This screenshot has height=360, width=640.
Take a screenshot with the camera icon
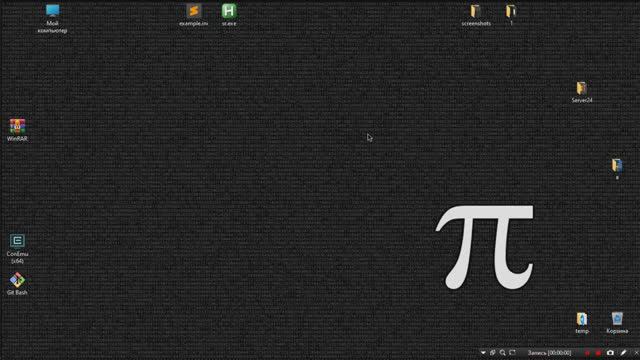tap(610, 353)
